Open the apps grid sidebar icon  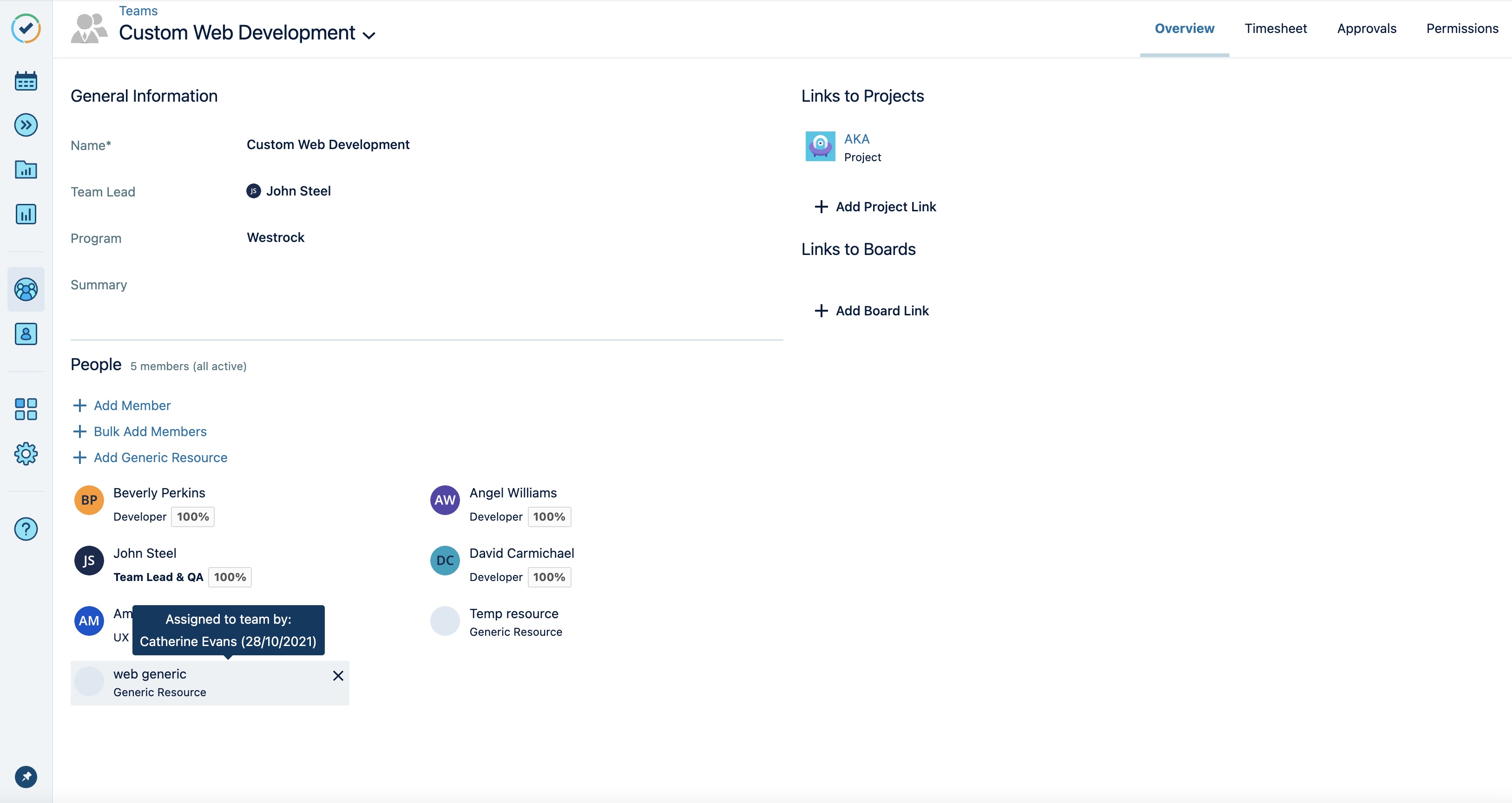click(x=26, y=409)
